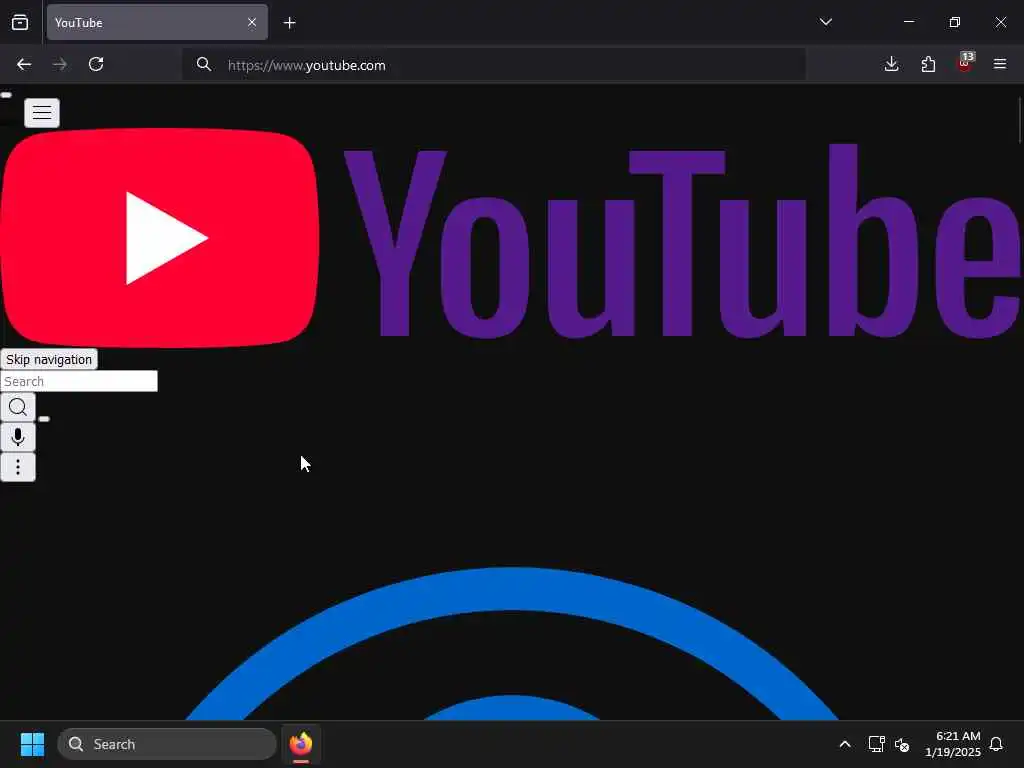Open a new browser tab
Screen dimensions: 1024x768
tap(290, 23)
